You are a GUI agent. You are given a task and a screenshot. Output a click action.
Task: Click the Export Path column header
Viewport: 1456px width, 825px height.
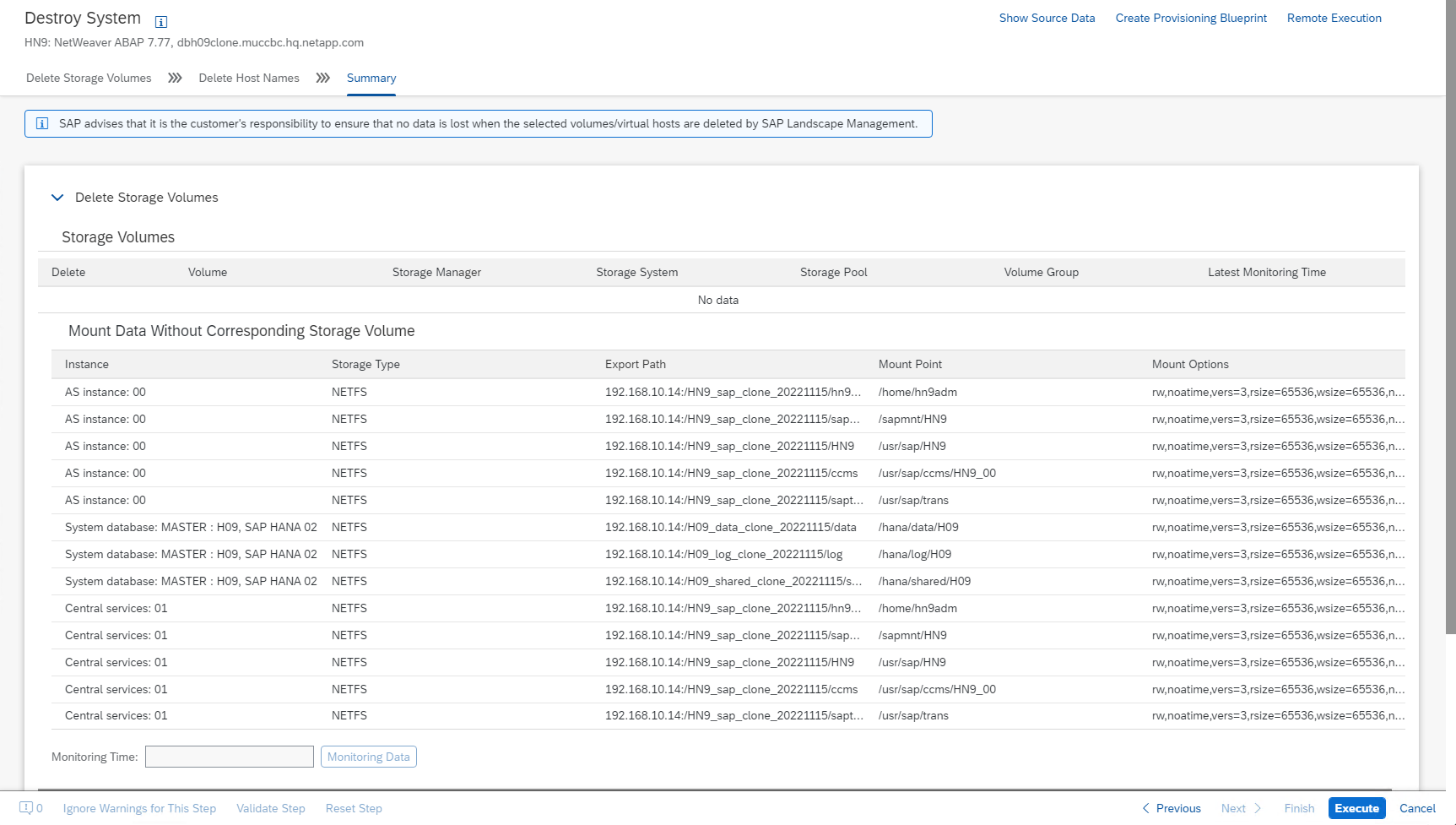coord(636,364)
